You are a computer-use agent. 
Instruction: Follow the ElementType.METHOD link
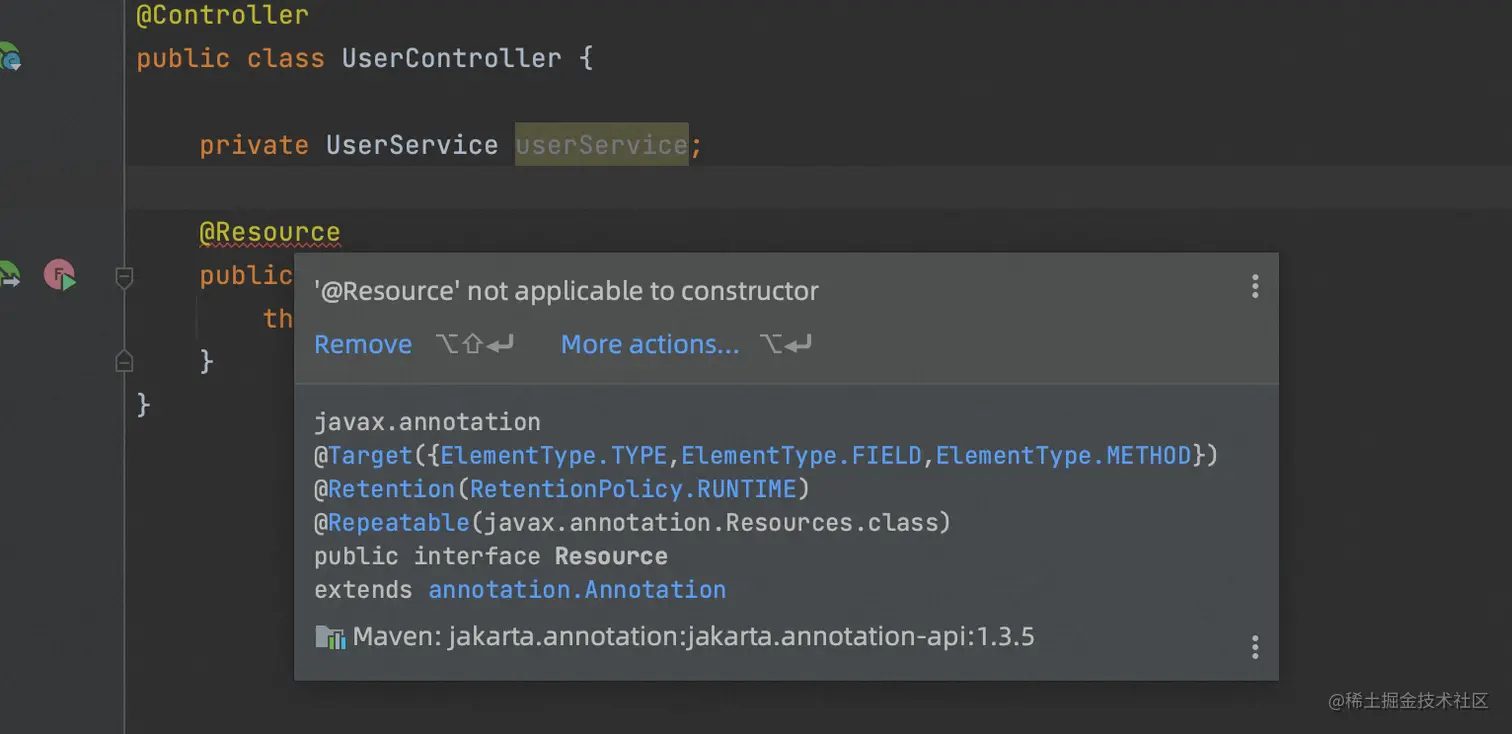tap(1063, 456)
